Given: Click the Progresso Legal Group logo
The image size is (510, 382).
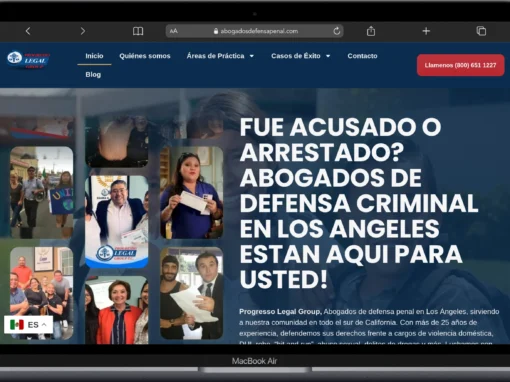Looking at the screenshot, I should pyautogui.click(x=28, y=59).
